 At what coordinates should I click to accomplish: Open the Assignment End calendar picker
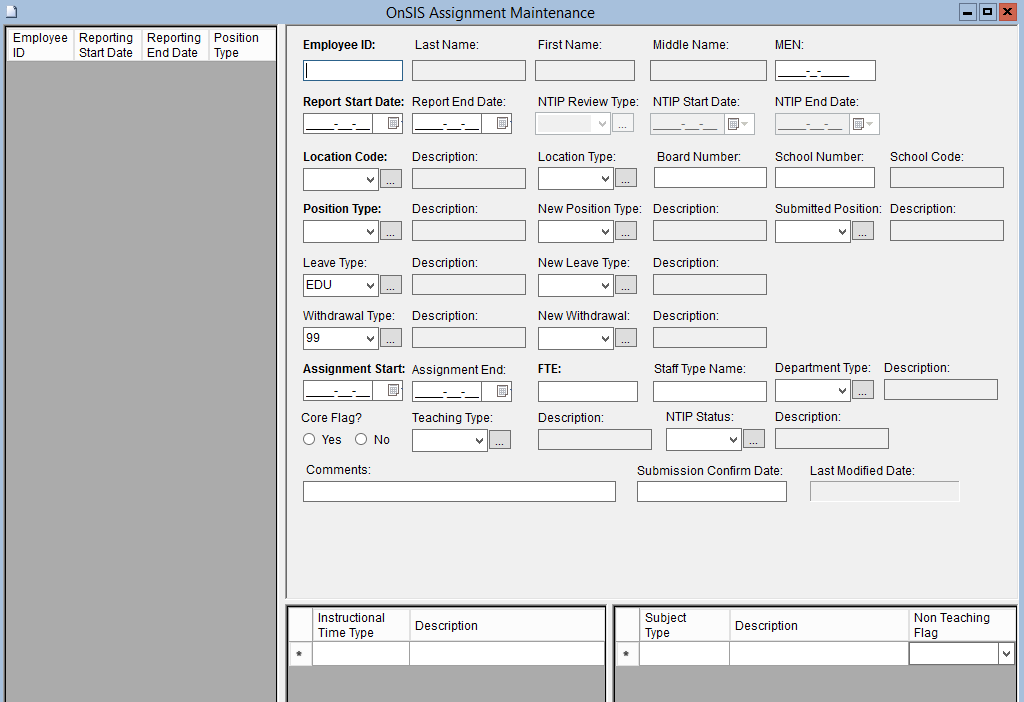click(502, 391)
